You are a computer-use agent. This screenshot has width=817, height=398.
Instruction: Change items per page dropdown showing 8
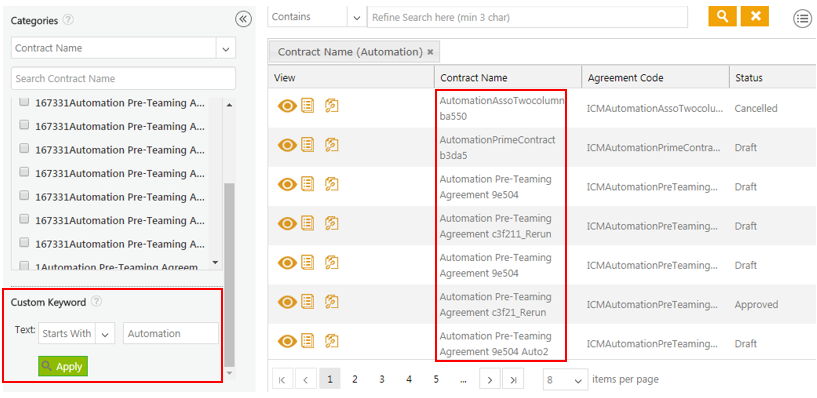[565, 380]
